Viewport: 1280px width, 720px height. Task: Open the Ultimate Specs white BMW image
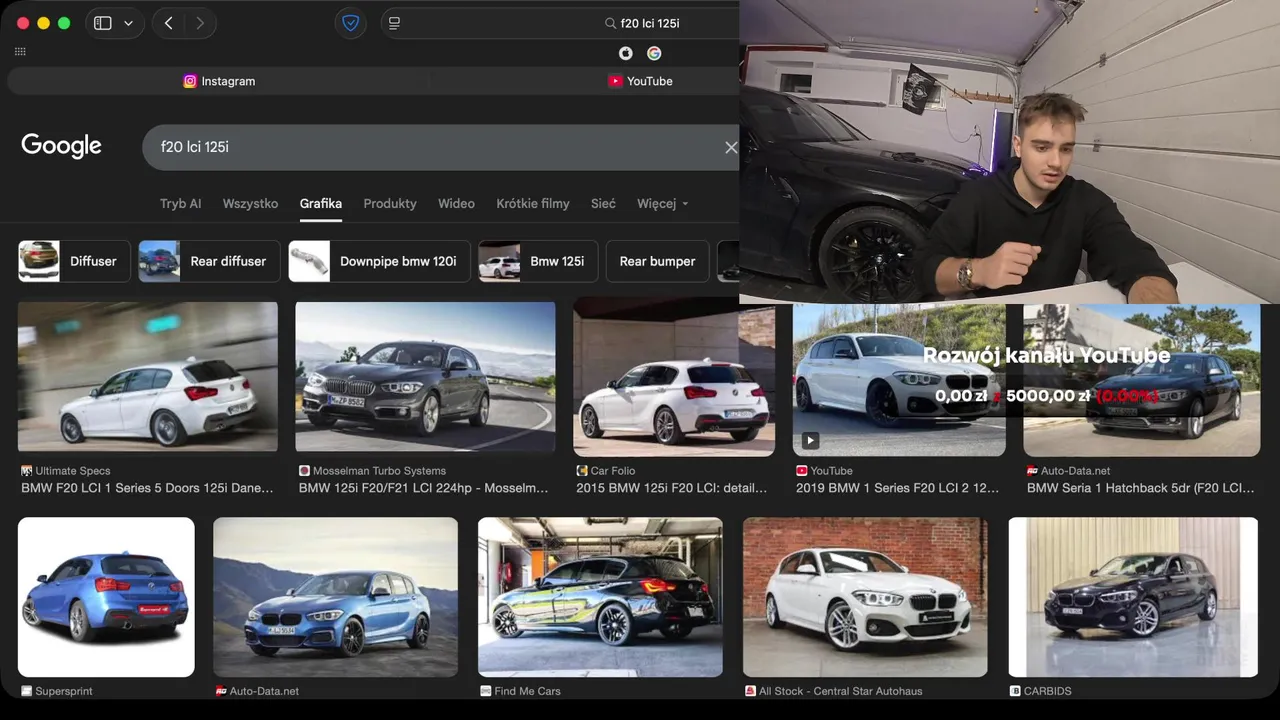coord(148,378)
